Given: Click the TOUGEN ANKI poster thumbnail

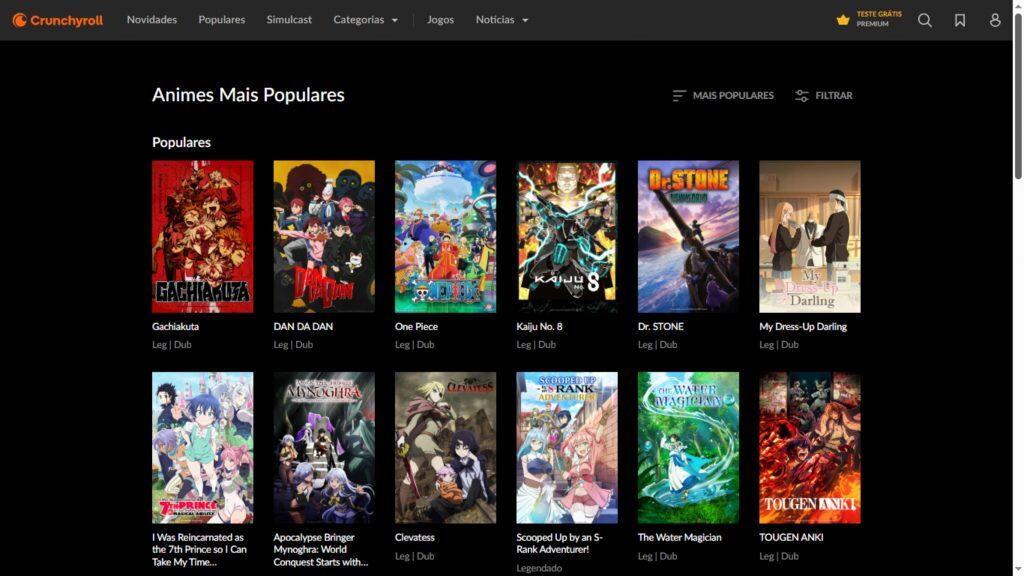Looking at the screenshot, I should pos(809,447).
